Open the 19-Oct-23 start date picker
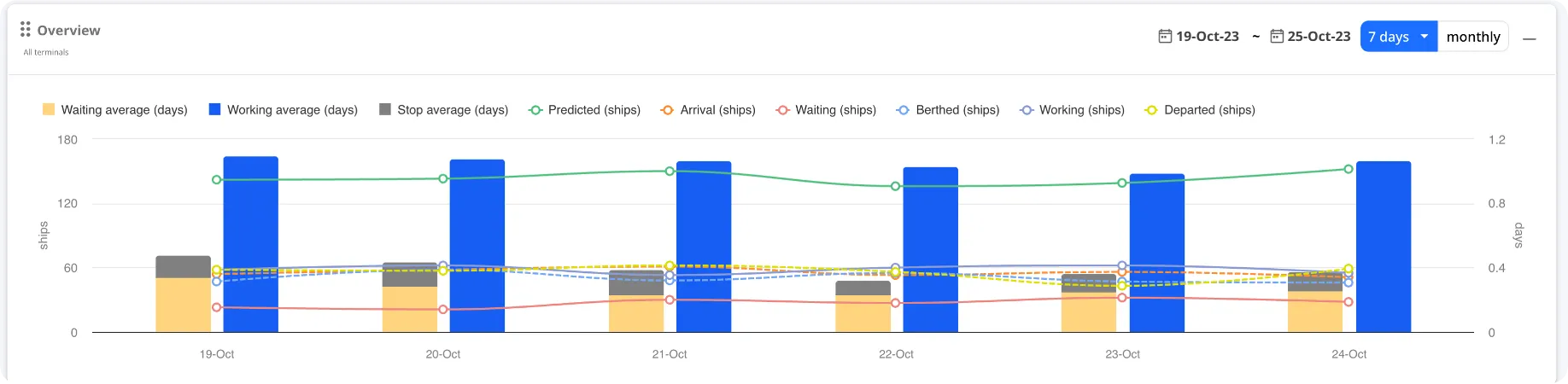The width and height of the screenshot is (1568, 384). (1207, 37)
